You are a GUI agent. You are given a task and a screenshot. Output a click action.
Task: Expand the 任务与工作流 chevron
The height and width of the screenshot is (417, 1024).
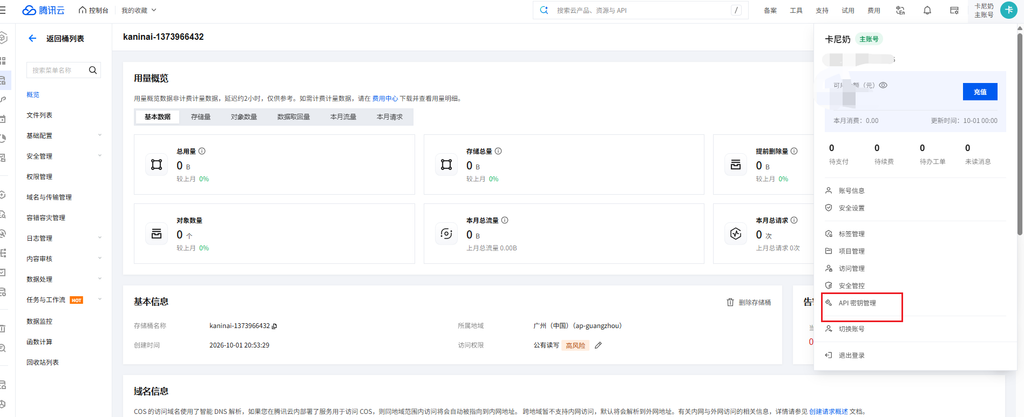tap(100, 300)
